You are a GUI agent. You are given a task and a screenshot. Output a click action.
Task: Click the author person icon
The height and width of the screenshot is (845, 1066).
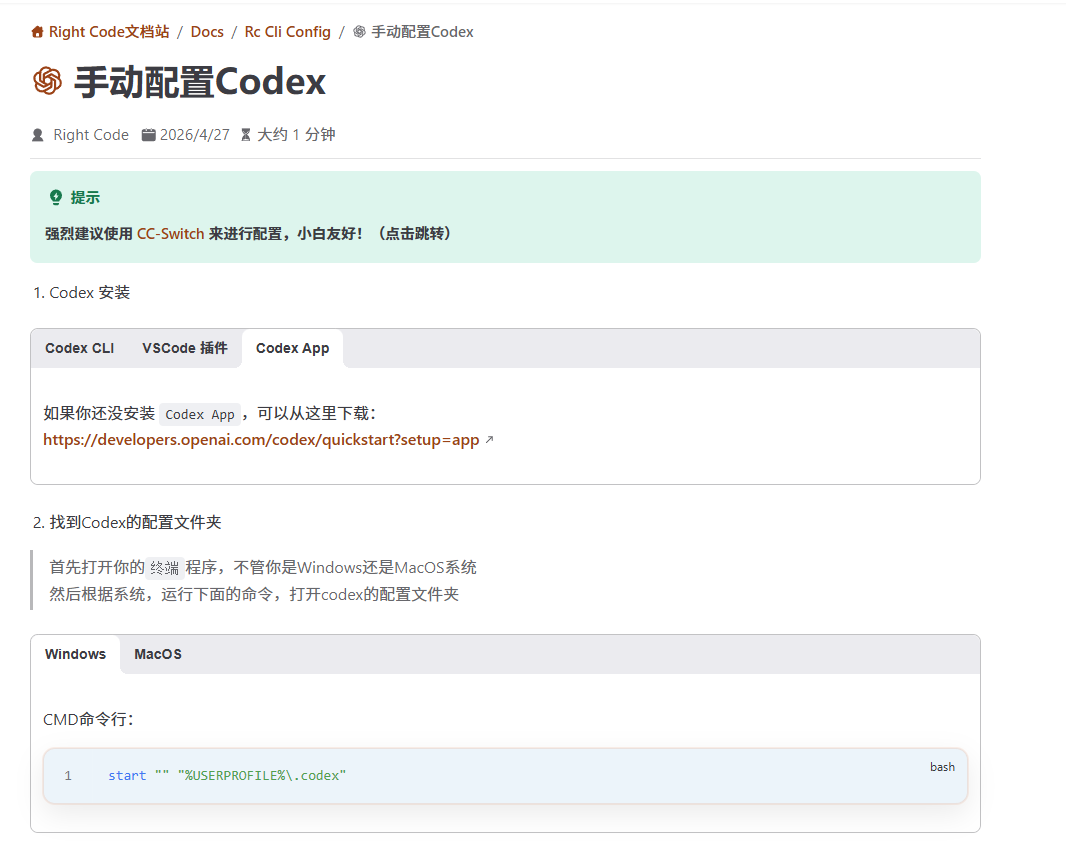[38, 135]
